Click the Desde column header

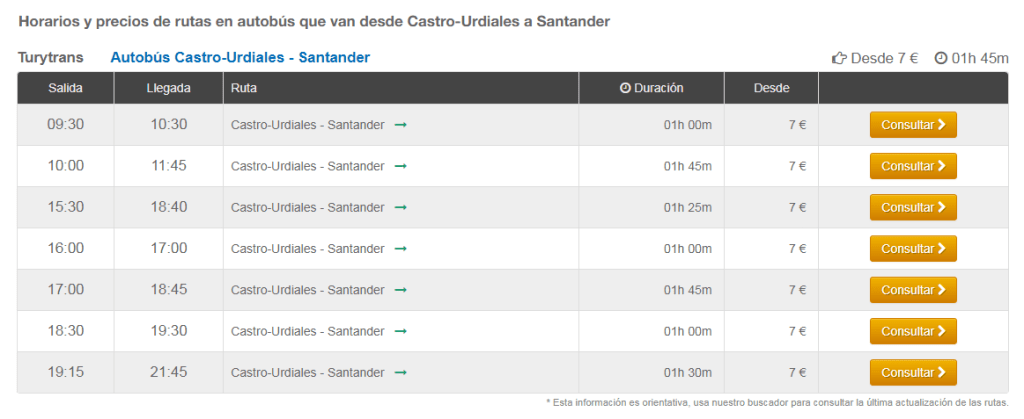pos(771,88)
